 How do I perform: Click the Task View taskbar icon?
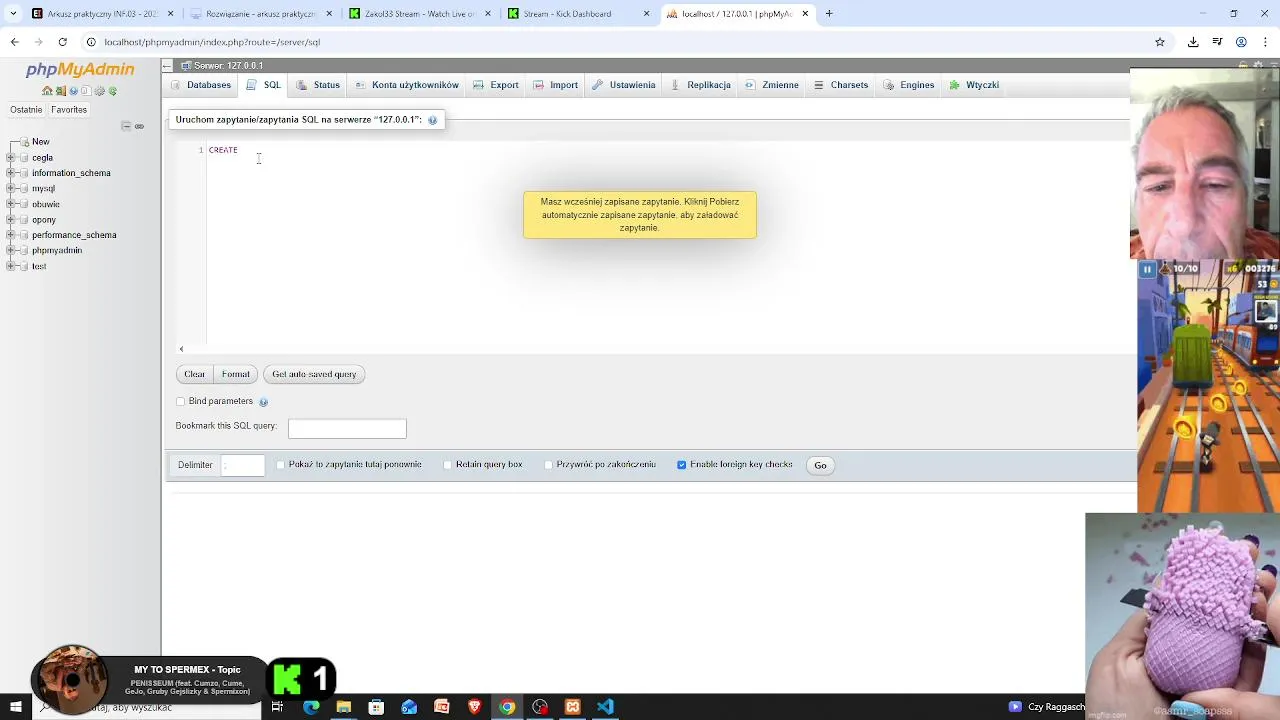point(277,707)
